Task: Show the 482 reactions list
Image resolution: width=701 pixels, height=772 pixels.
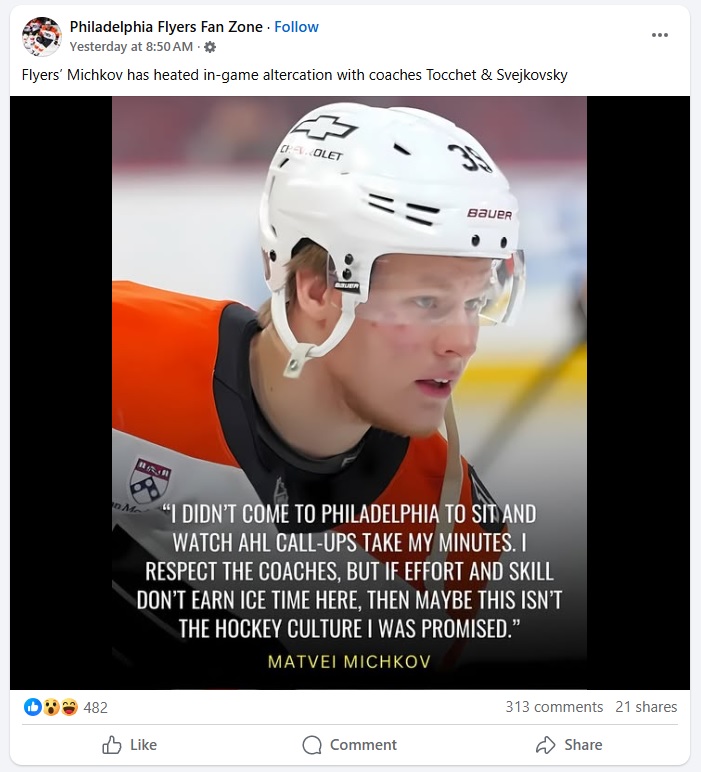Action: [x=96, y=708]
